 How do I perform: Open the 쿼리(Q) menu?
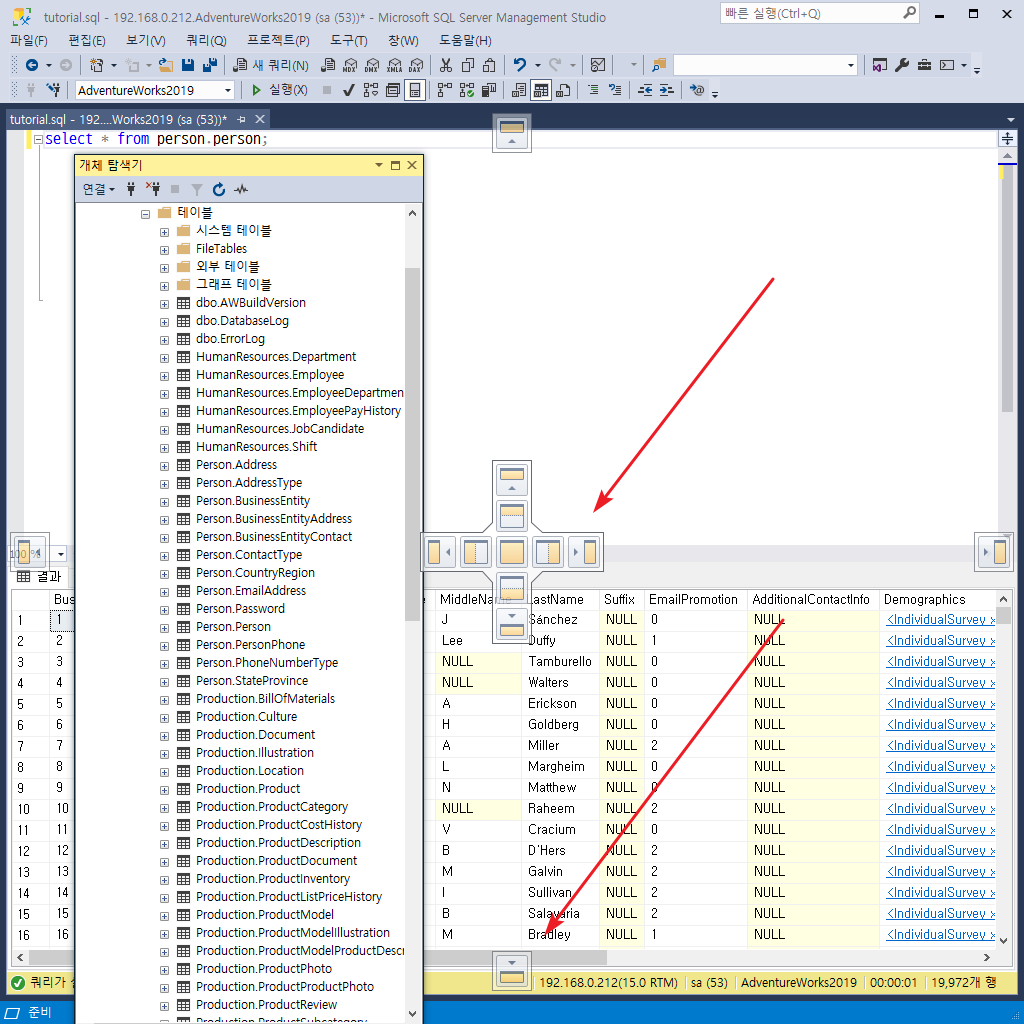click(206, 40)
